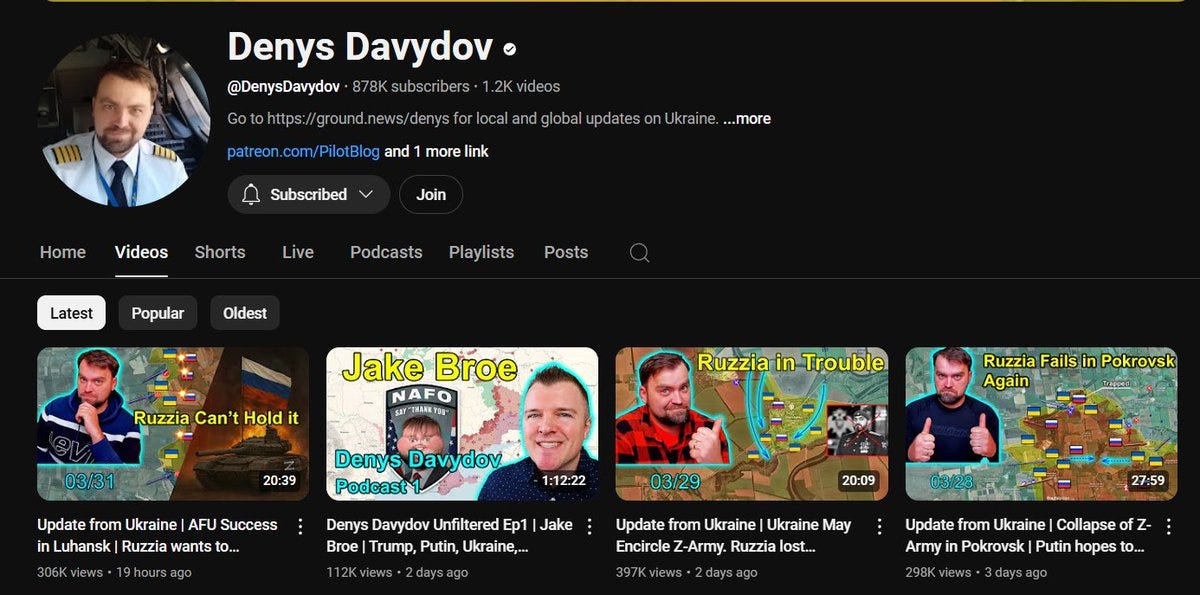Expand the channel description with ...more
The width and height of the screenshot is (1200, 595).
[747, 118]
